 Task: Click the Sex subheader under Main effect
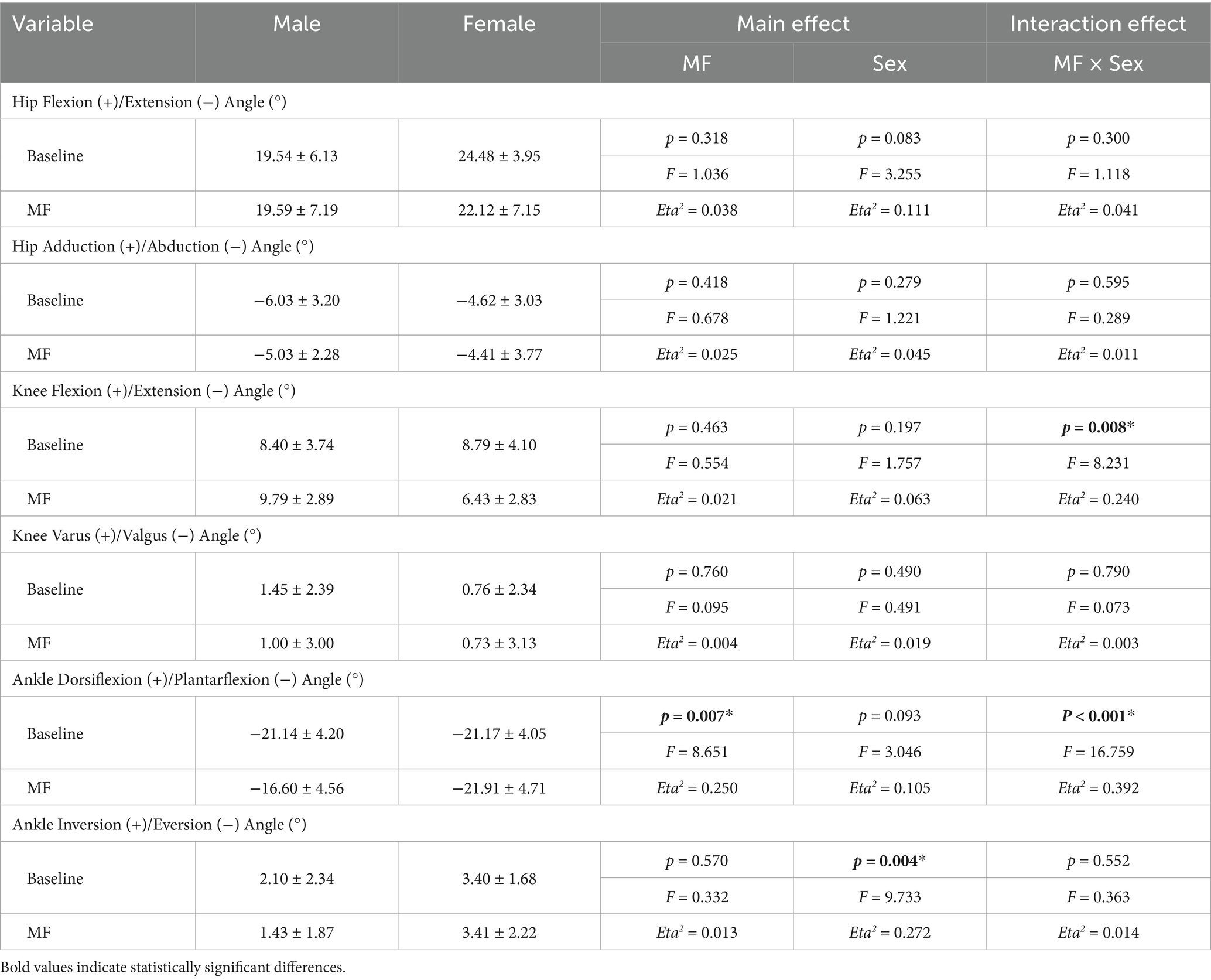[x=890, y=63]
